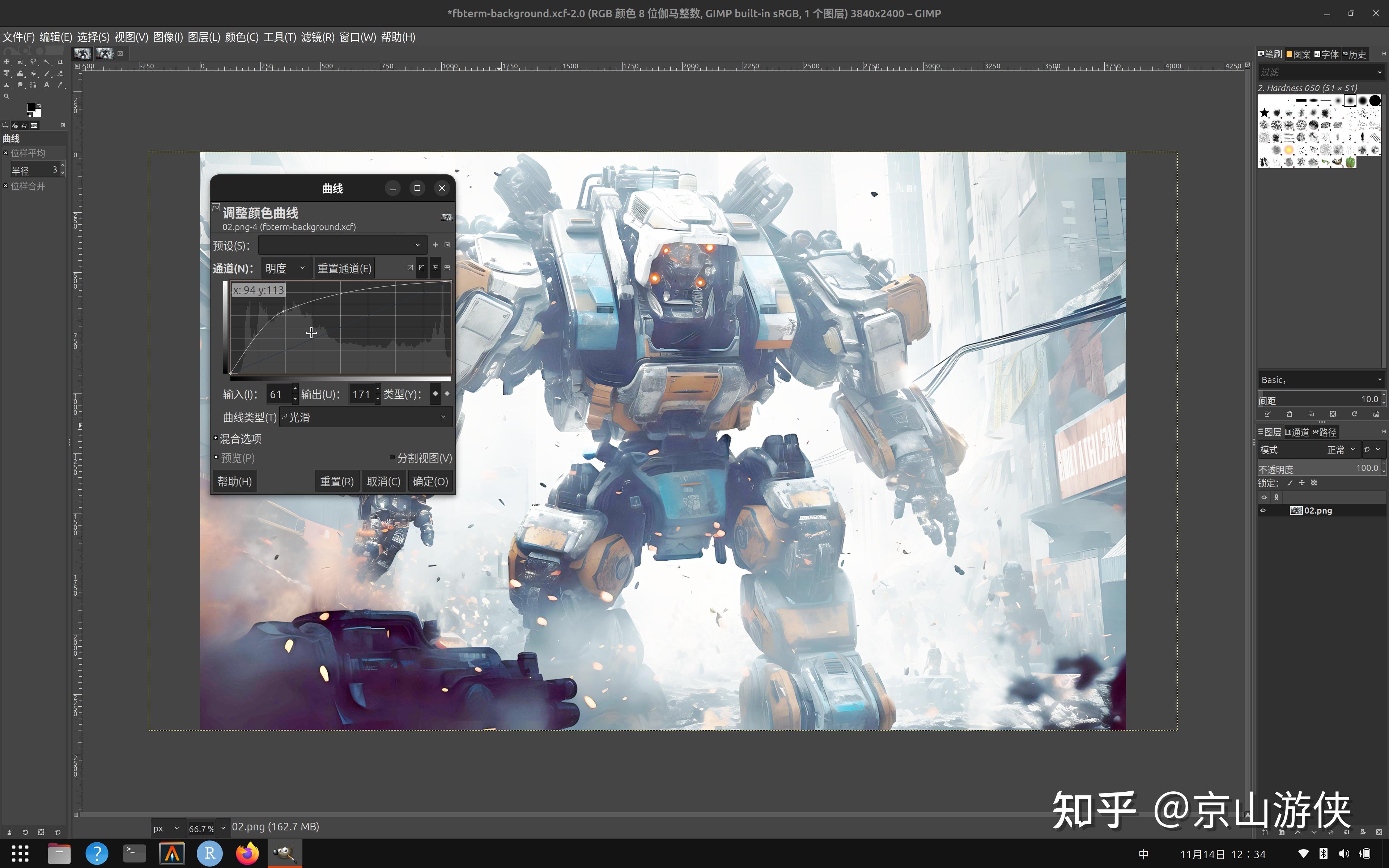Click the refresh brushes icon
This screenshot has width=1389, height=868.
click(1354, 414)
